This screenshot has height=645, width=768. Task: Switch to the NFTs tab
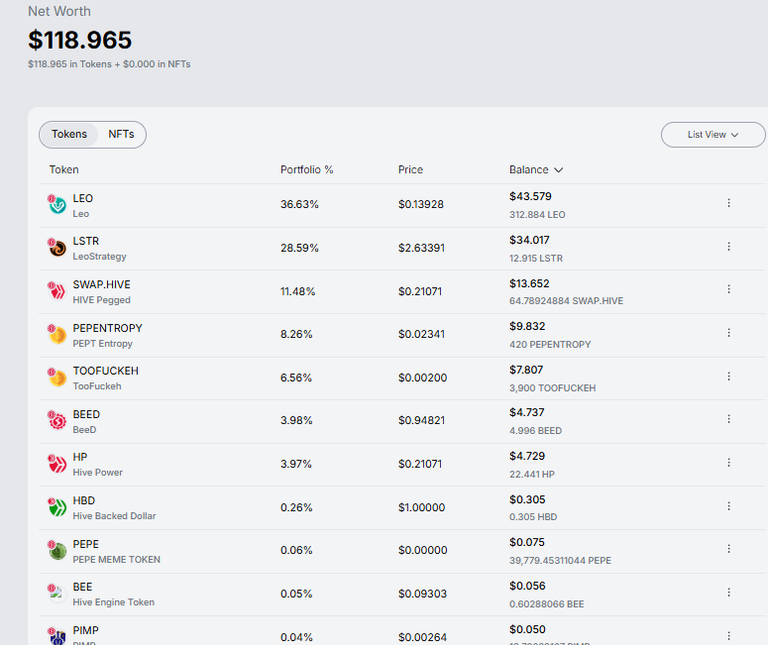[x=121, y=134]
